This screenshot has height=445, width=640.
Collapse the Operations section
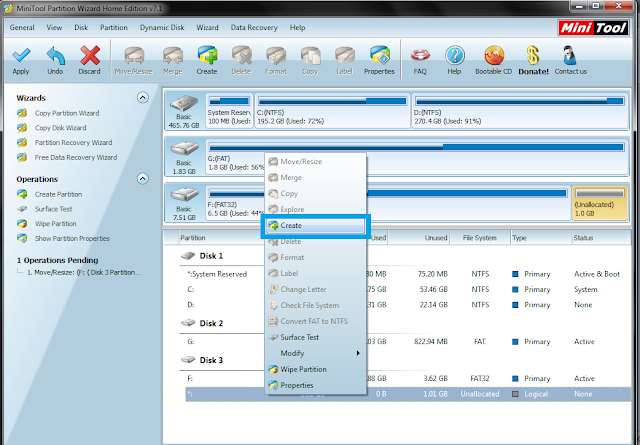click(x=142, y=179)
